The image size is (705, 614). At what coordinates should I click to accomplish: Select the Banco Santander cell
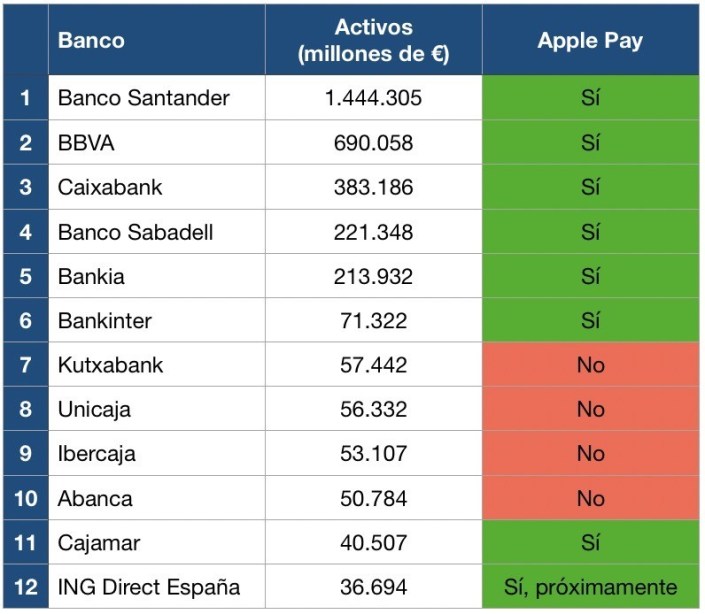click(x=143, y=98)
